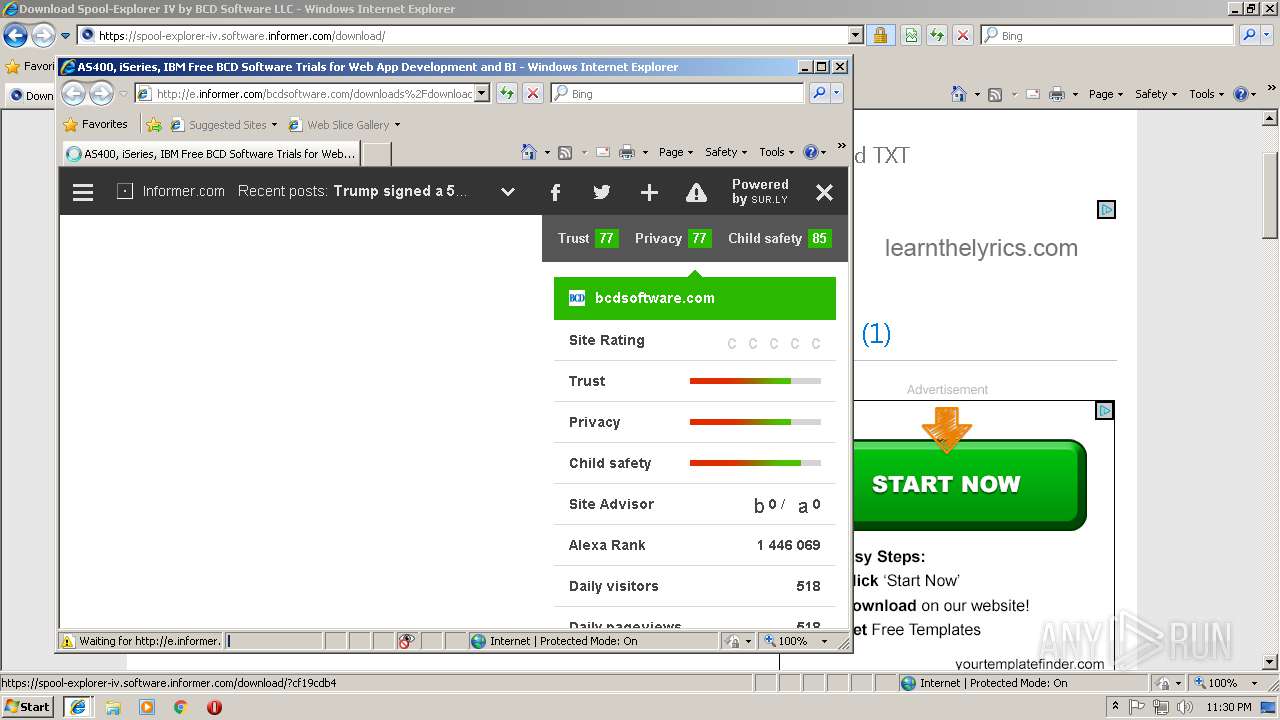Click the plus icon in the dark bar
Viewport: 1280px width, 720px height.
pyautogui.click(x=649, y=192)
